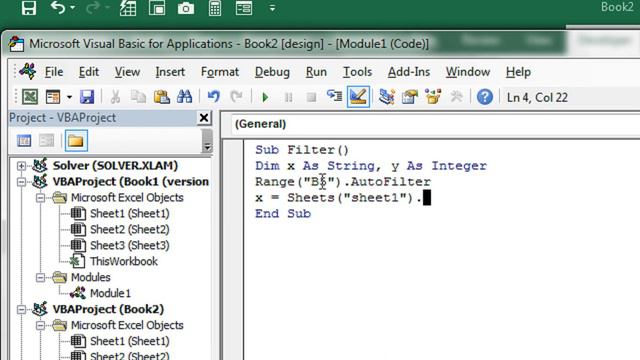
Task: Click the form icon in Excel Quick Access toolbar
Action: click(x=244, y=8)
